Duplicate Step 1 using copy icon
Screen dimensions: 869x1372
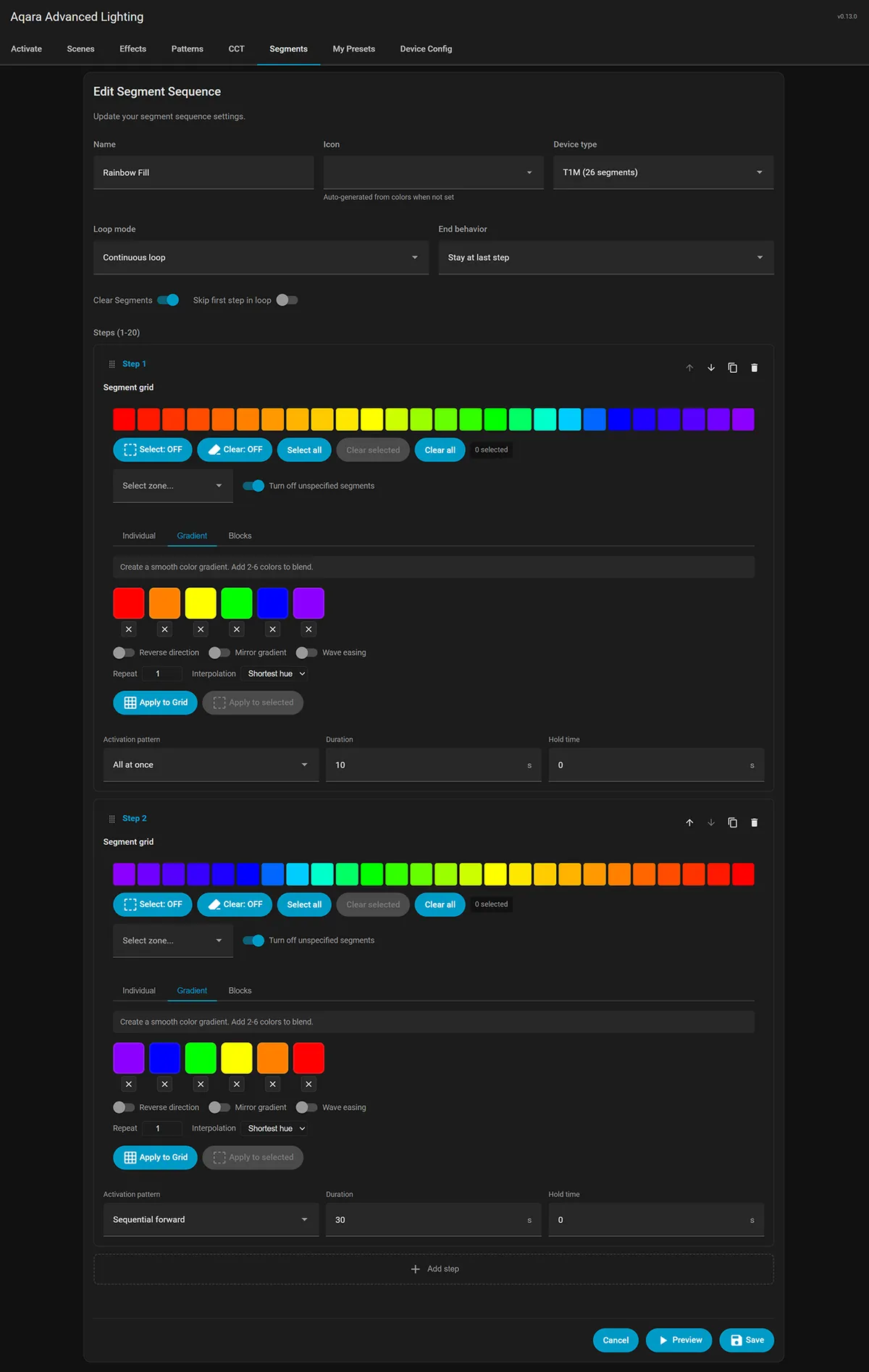733,368
